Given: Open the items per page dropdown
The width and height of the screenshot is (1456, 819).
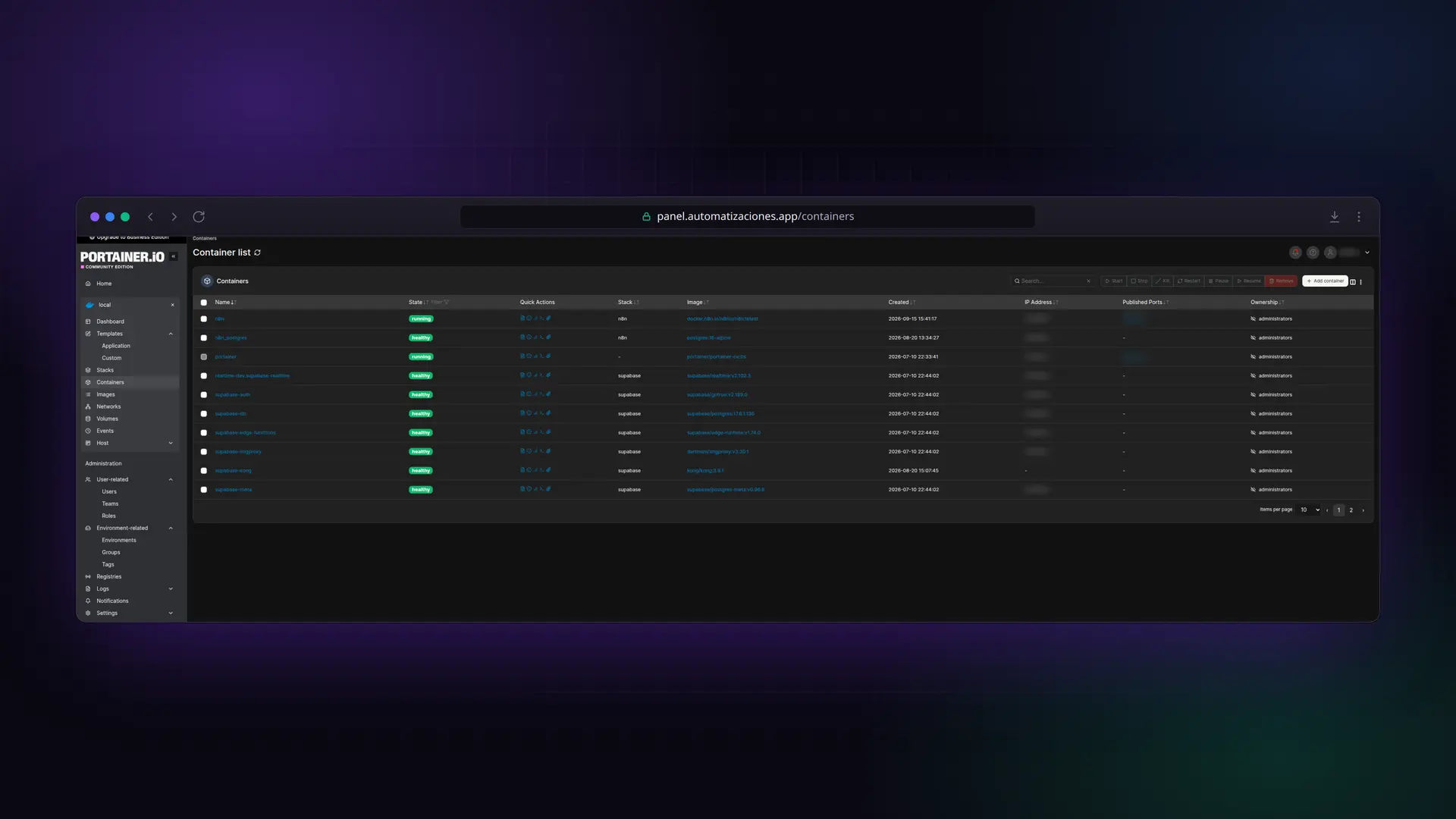Looking at the screenshot, I should [1310, 510].
